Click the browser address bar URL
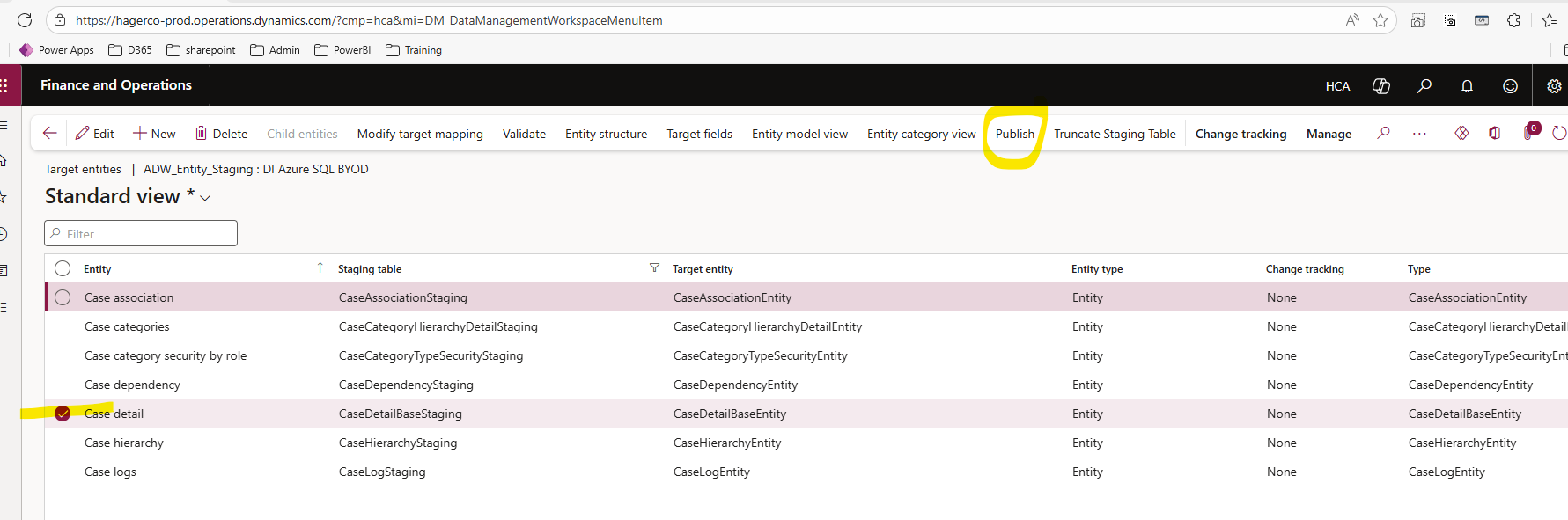 coord(369,20)
